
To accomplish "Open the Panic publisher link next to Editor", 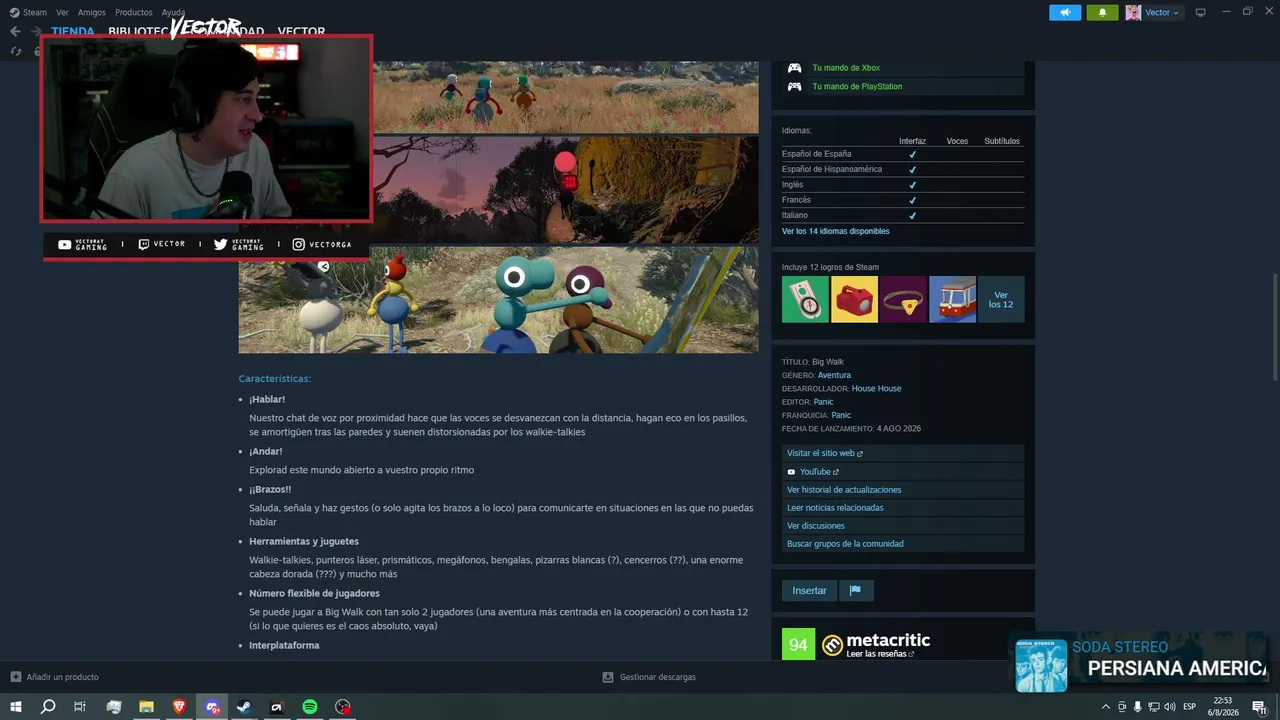I will point(823,402).
